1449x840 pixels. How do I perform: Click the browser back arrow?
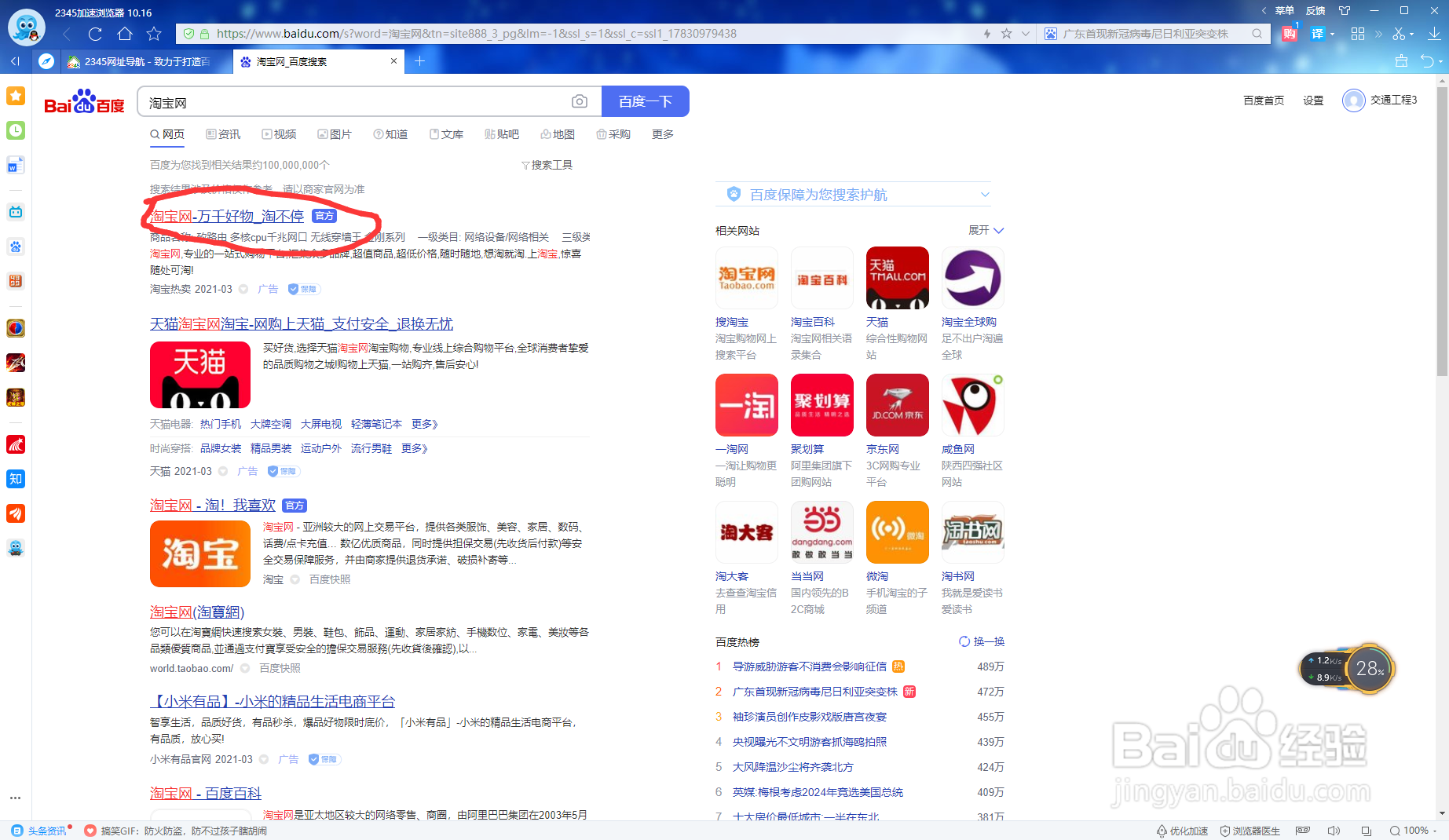tap(67, 34)
